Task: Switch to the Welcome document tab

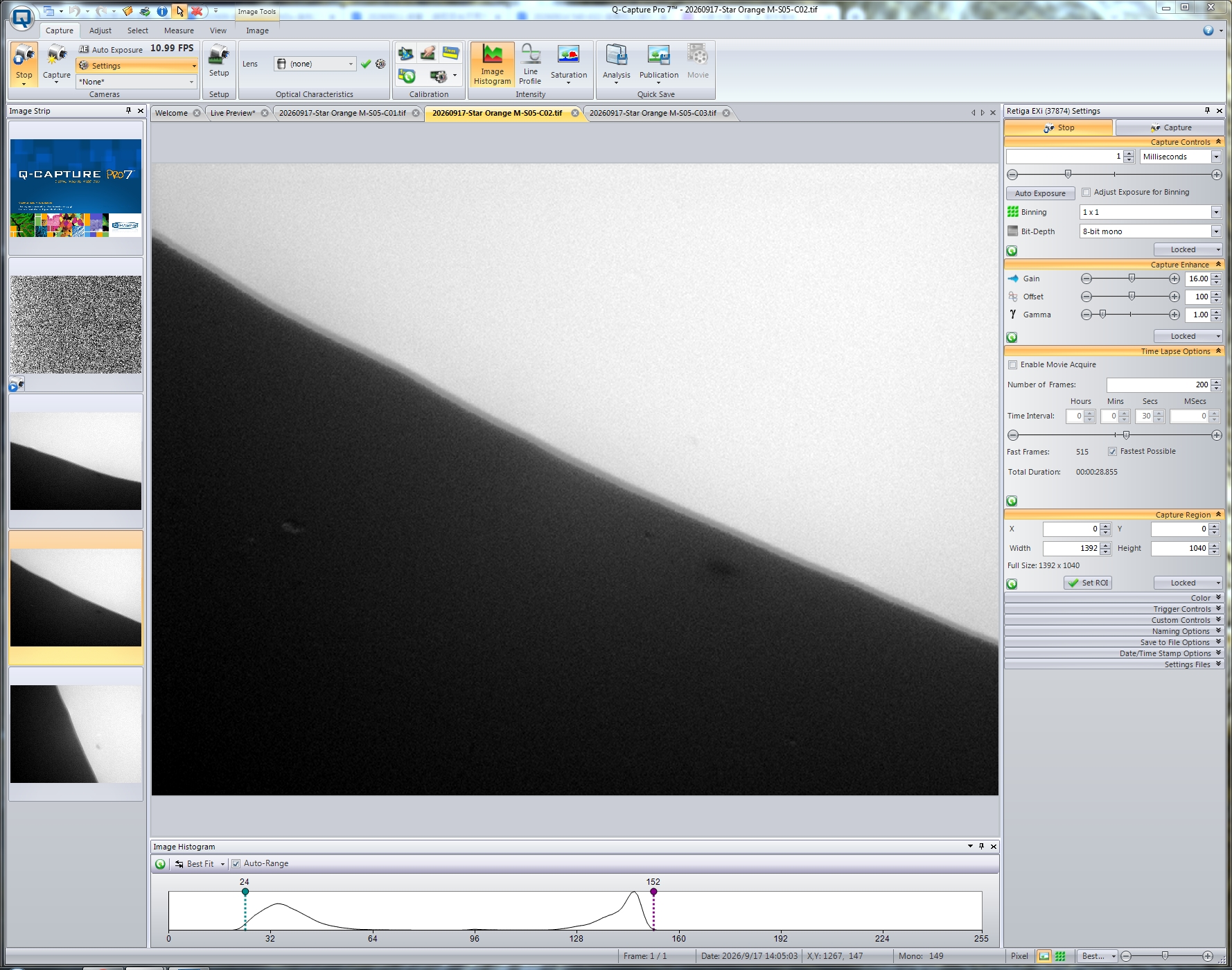Action: coord(171,113)
